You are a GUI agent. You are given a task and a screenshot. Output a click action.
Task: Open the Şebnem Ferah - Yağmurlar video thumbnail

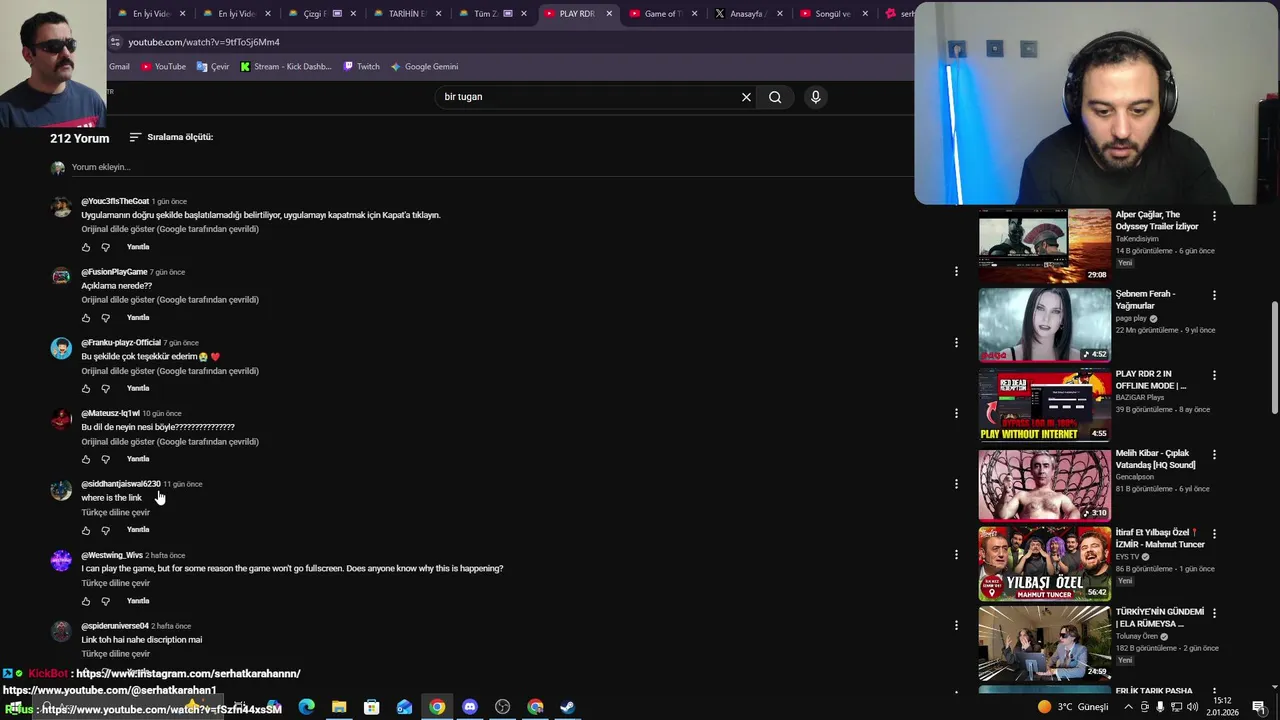tap(1044, 325)
